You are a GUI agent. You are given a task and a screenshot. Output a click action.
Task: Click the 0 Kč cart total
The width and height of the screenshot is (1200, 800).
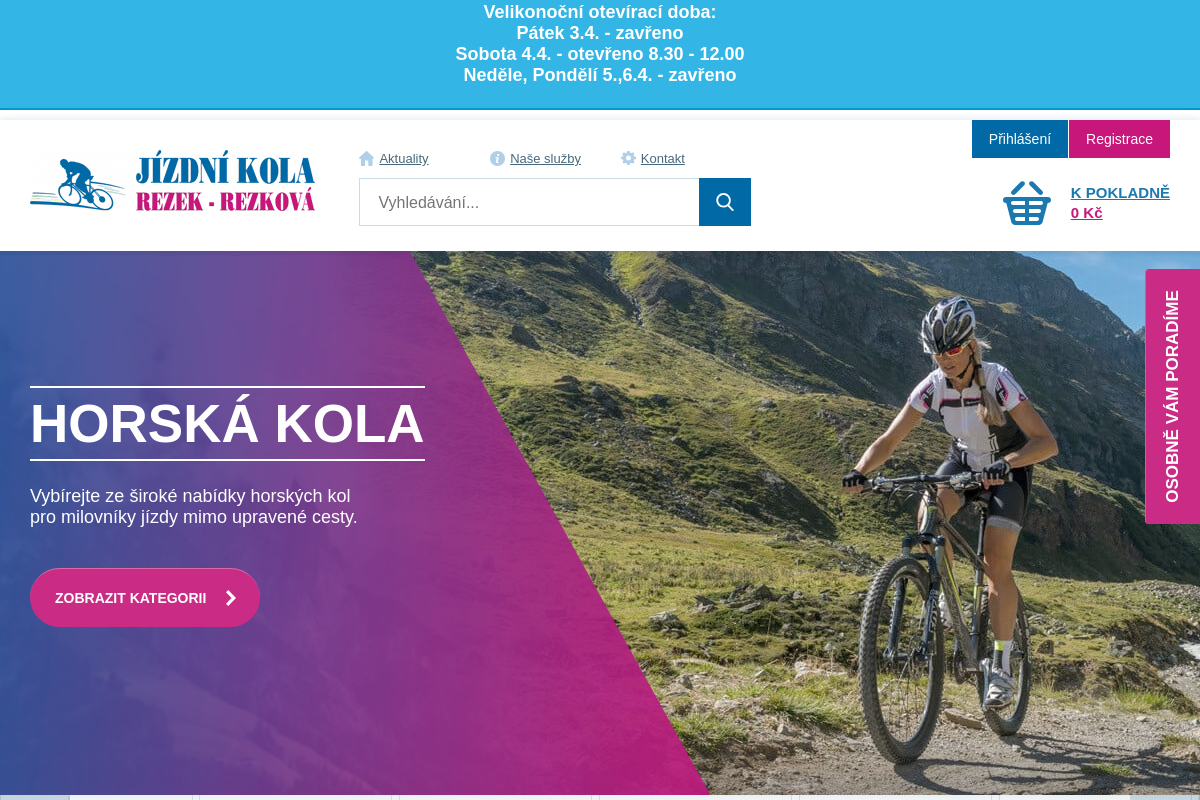(x=1086, y=213)
